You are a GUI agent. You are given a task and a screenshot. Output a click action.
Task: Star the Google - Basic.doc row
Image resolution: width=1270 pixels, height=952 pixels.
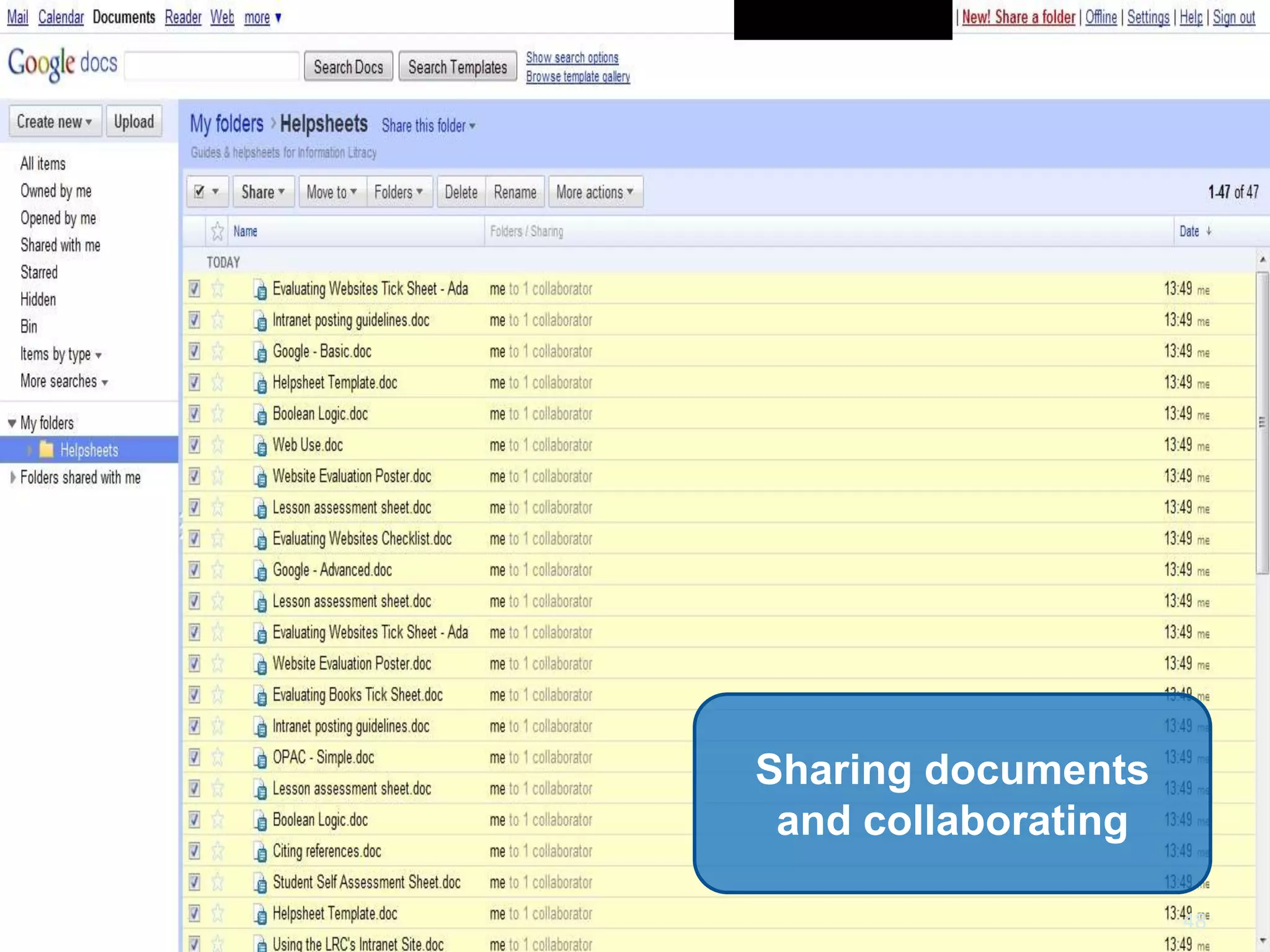(218, 351)
